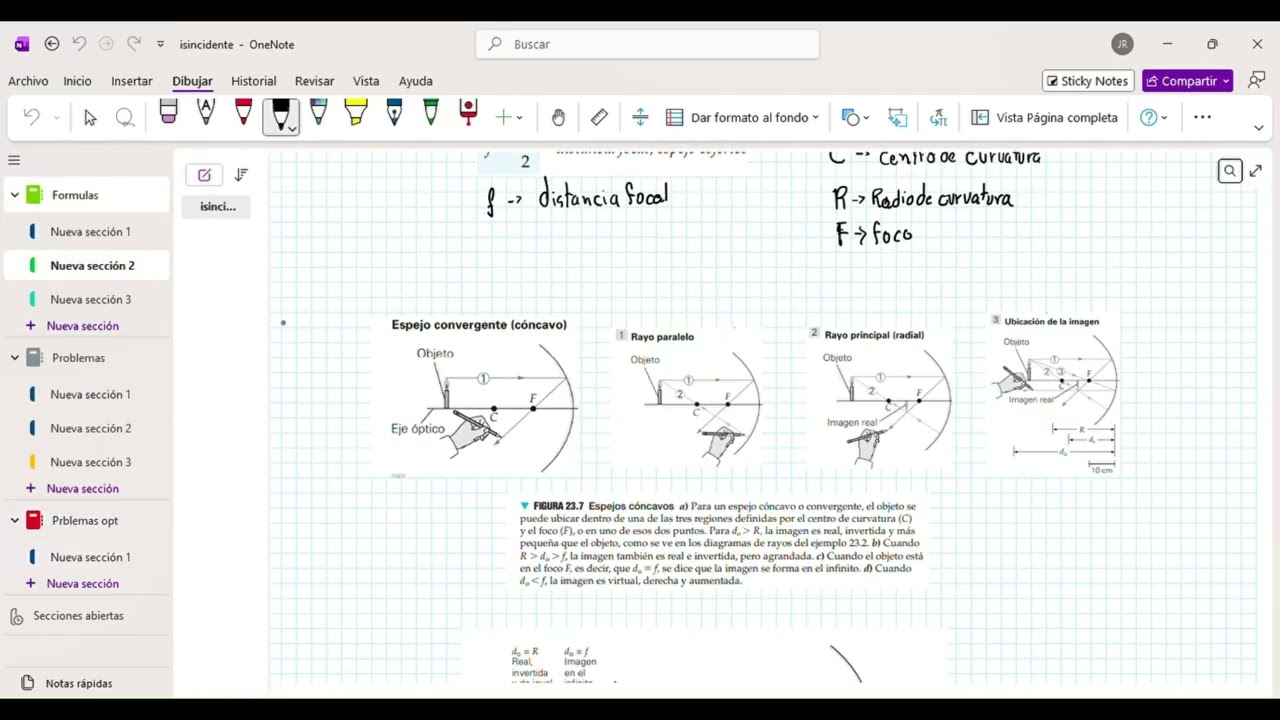Select the dark red marker pen

coord(468,114)
